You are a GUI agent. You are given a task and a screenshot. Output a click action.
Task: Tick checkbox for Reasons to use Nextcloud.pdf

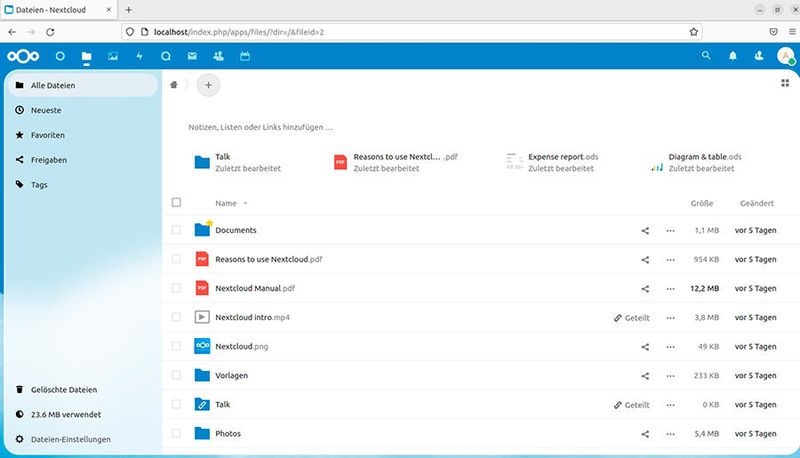click(177, 259)
